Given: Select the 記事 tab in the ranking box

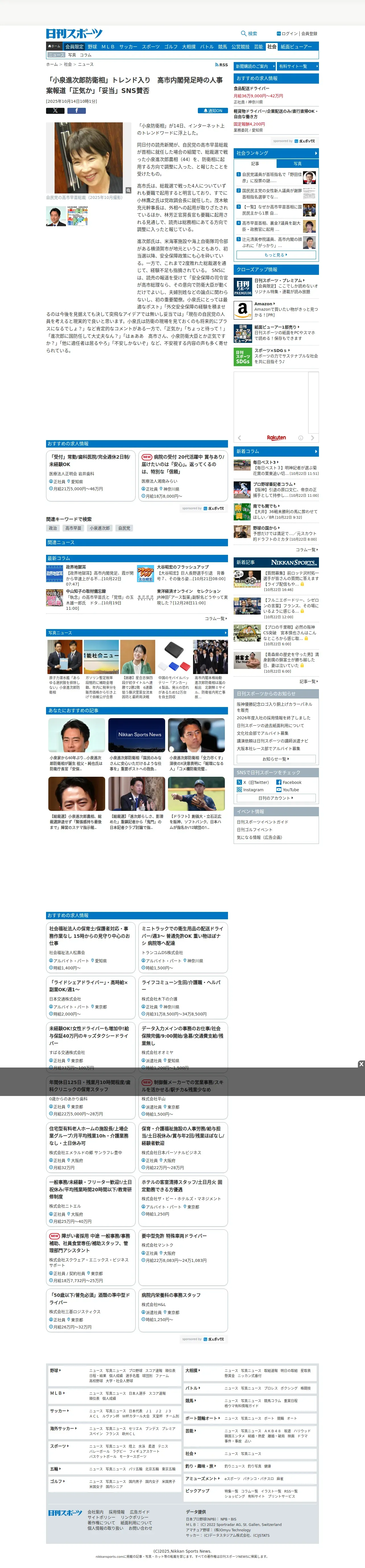Looking at the screenshot, I should [x=255, y=164].
